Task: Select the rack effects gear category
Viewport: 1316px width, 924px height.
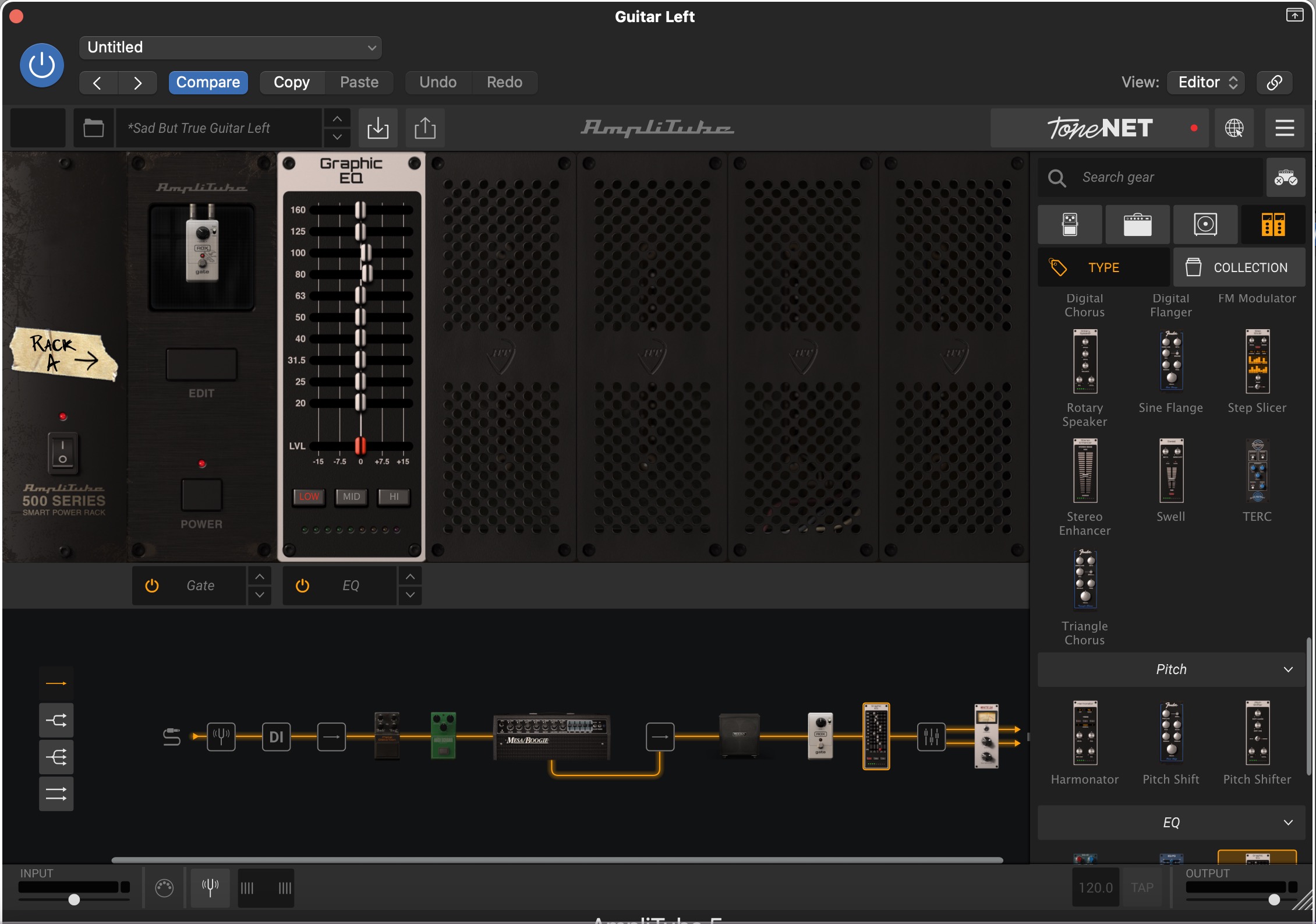Action: coord(1273,224)
